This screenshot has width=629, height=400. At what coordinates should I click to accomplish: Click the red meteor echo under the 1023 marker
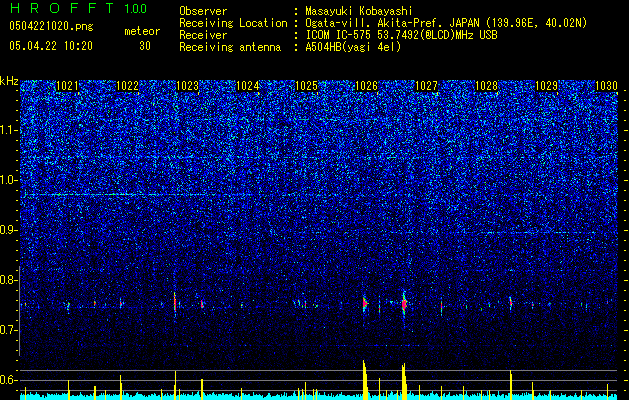tap(175, 303)
